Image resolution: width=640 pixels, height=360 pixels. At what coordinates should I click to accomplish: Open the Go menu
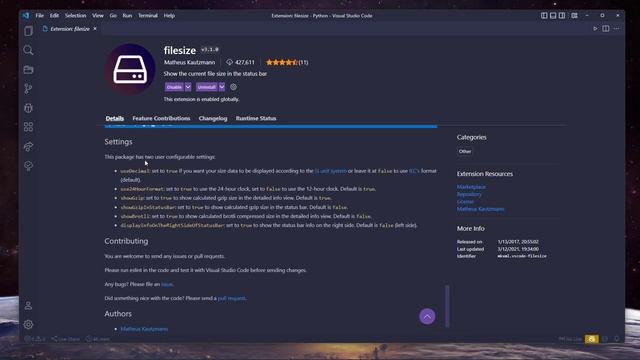coord(113,16)
